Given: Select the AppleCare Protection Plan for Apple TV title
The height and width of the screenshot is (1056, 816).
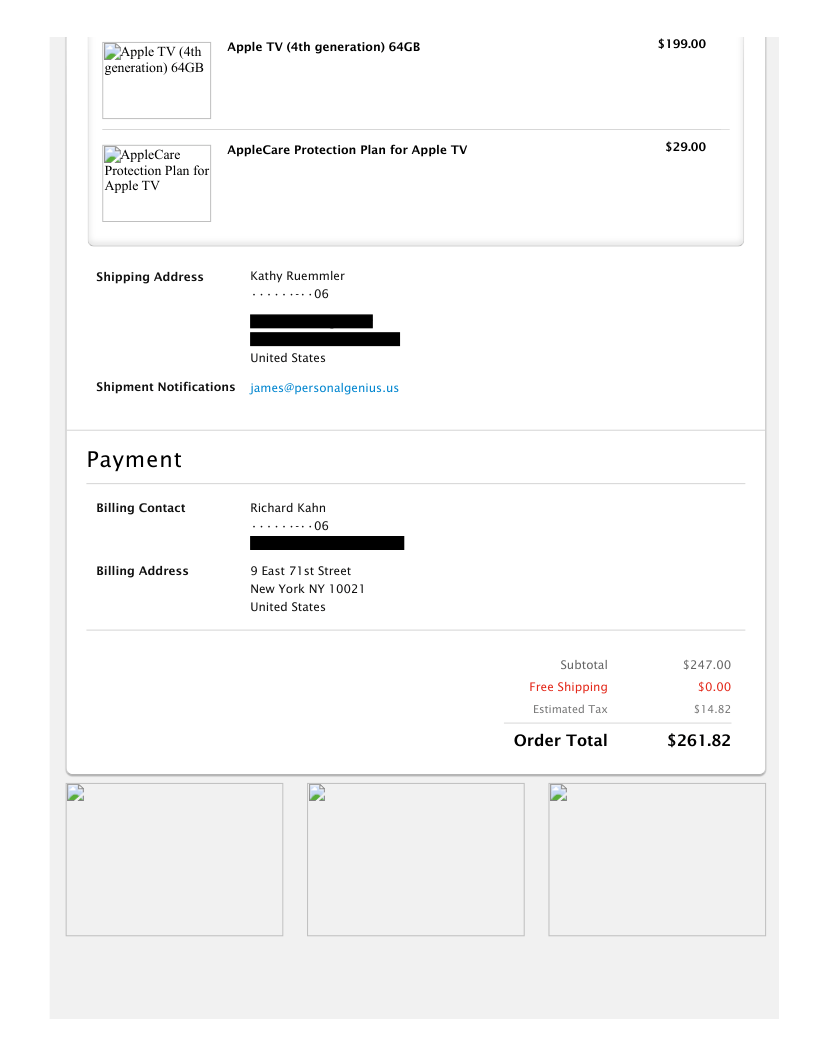Looking at the screenshot, I should (347, 150).
